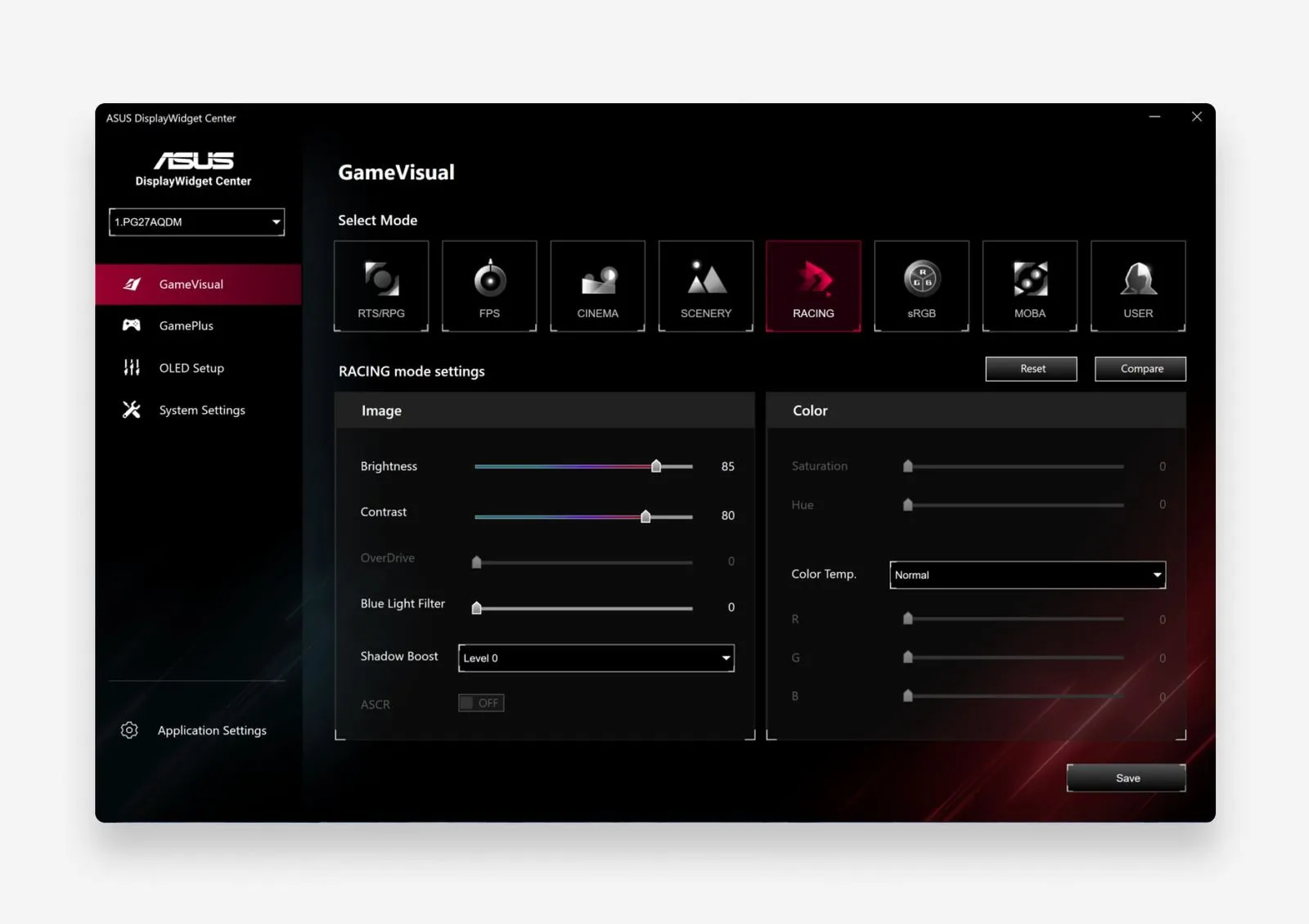Pick the MOBA mode icon

pyautogui.click(x=1029, y=285)
